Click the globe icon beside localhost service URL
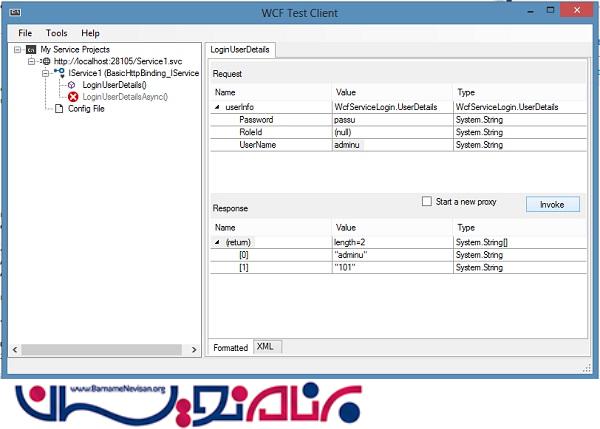Image resolution: width=600 pixels, height=429 pixels. pyautogui.click(x=46, y=61)
